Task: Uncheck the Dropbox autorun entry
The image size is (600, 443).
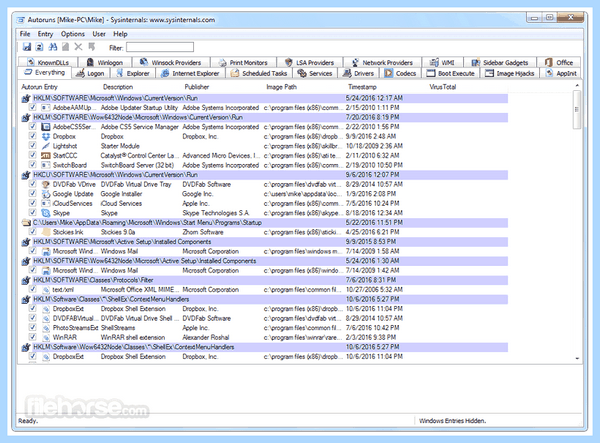Action: pos(33,136)
